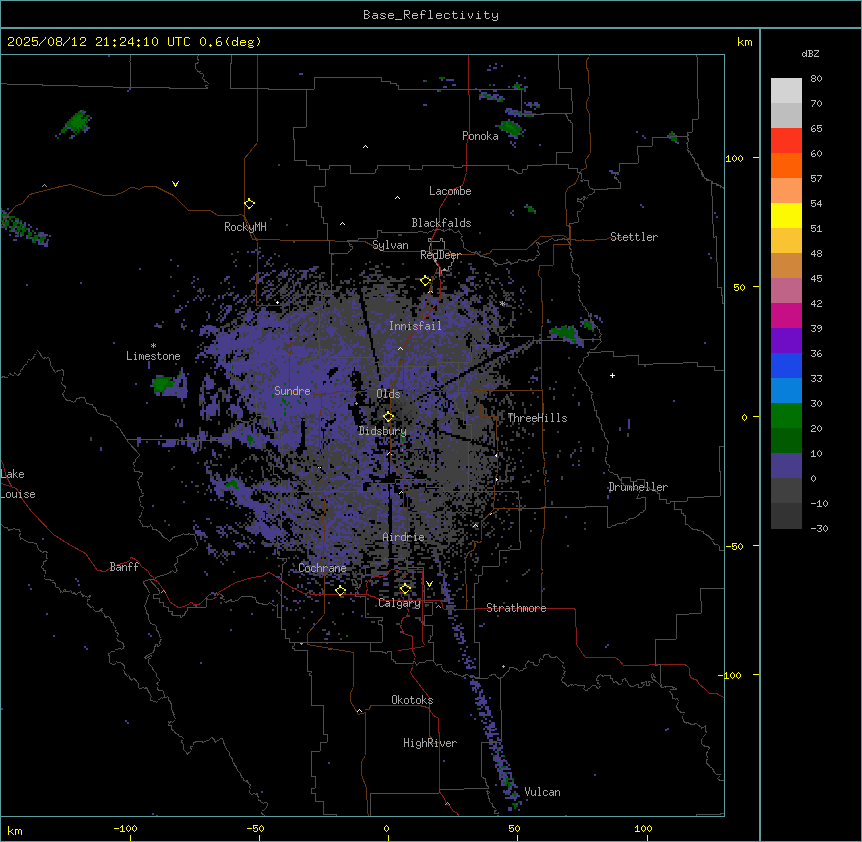Click the magenta 42 dBZ legend swatch
Image resolution: width=862 pixels, height=842 pixels.
point(786,315)
